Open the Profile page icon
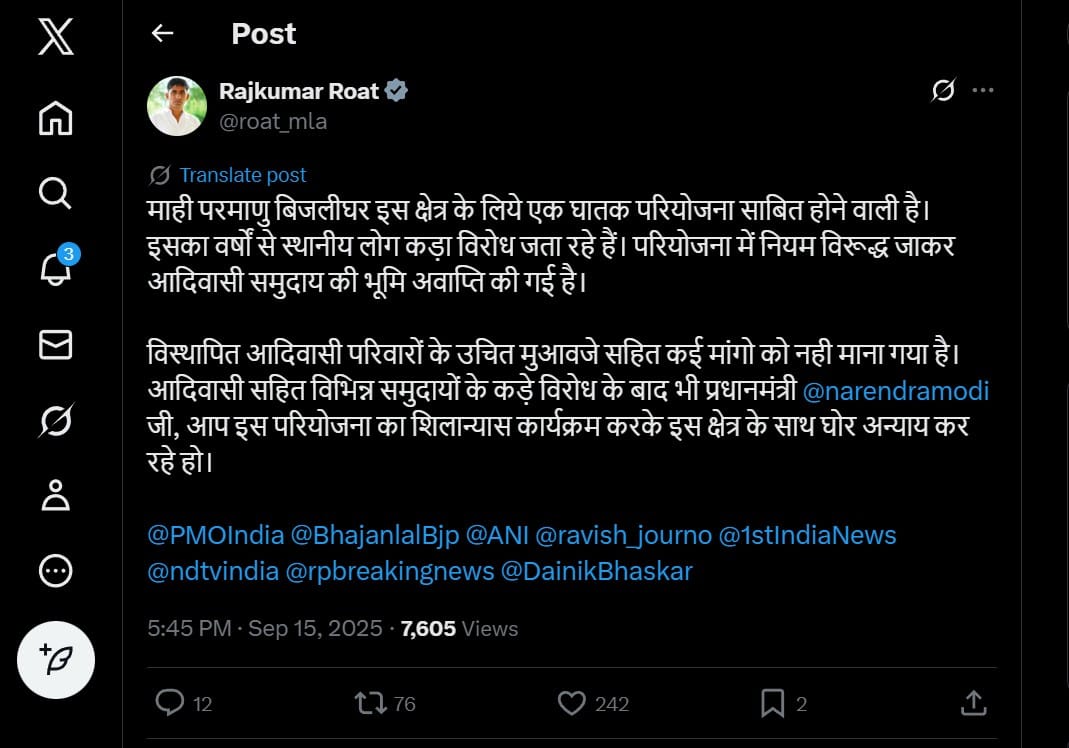The image size is (1069, 748). pos(55,495)
